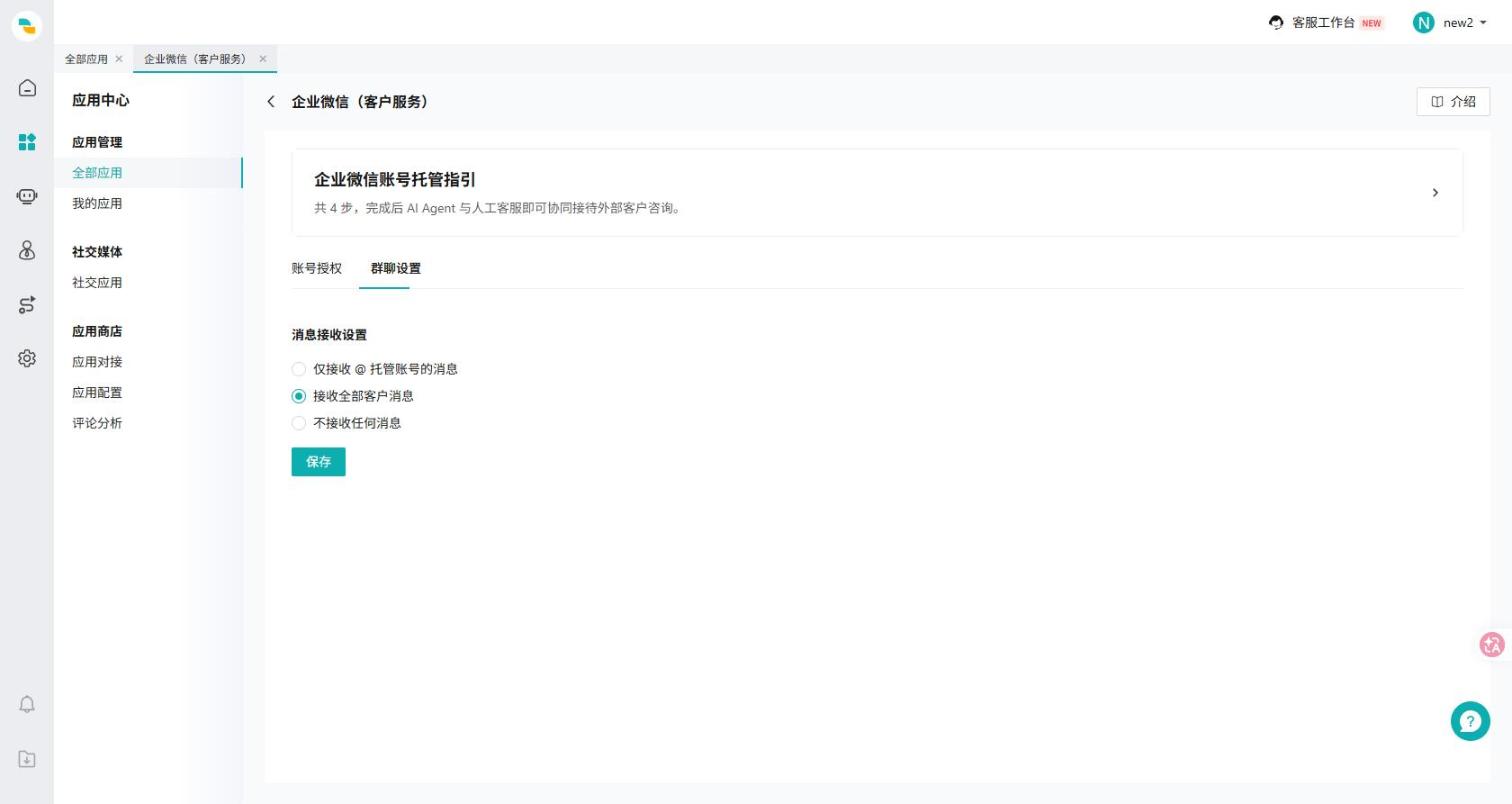Switch to the 全部应用 page tab
The image size is (1512, 804).
coord(86,59)
